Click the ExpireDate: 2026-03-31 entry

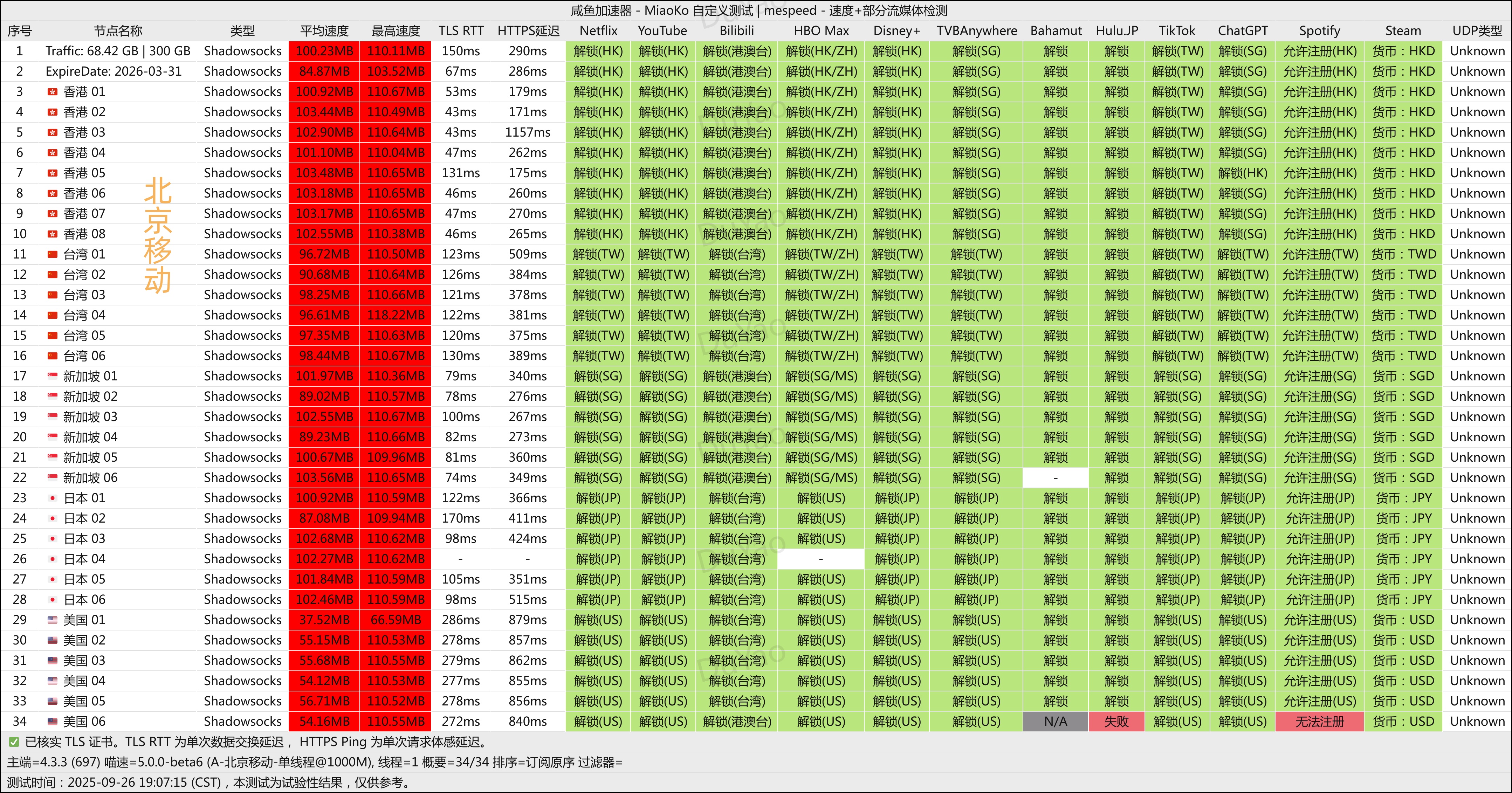point(113,71)
